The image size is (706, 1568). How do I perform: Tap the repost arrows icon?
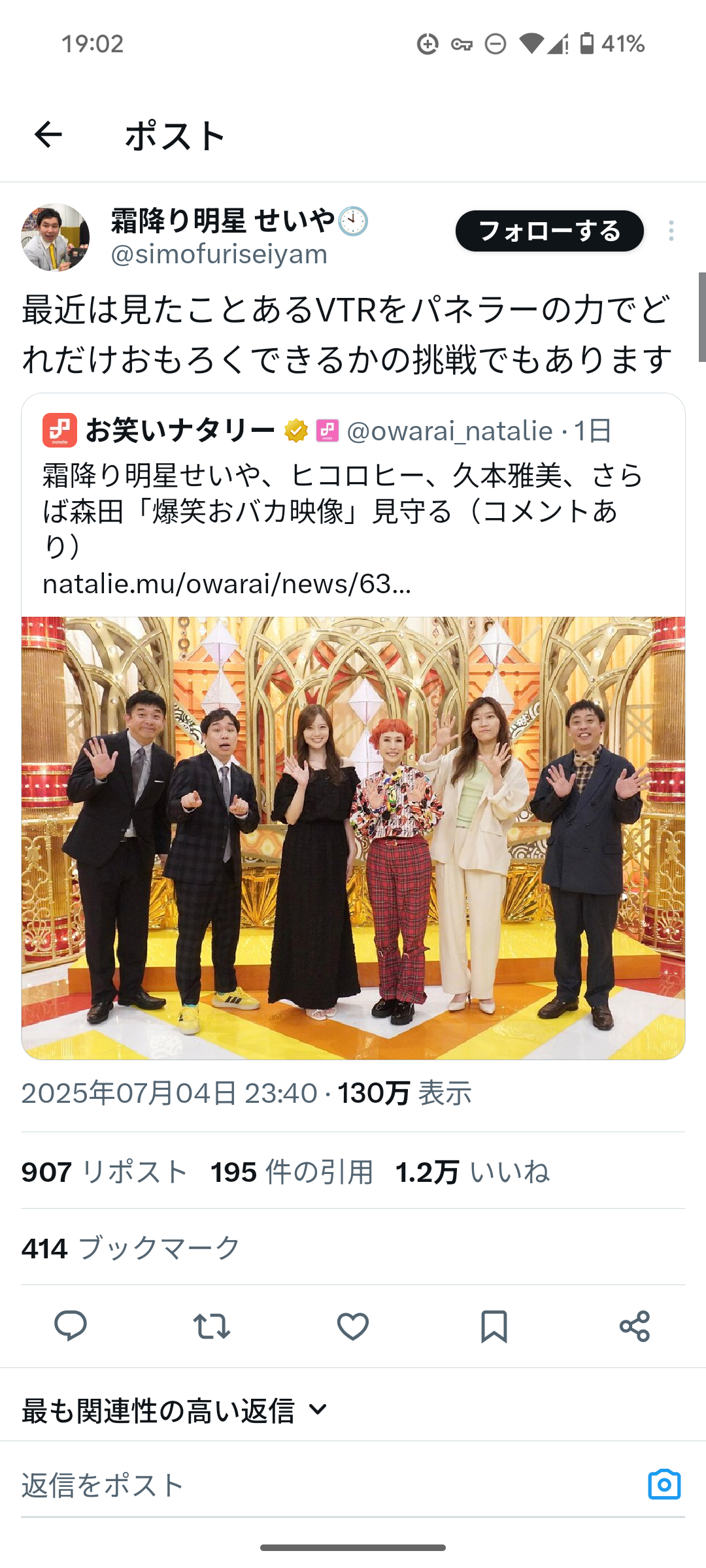pyautogui.click(x=212, y=1326)
